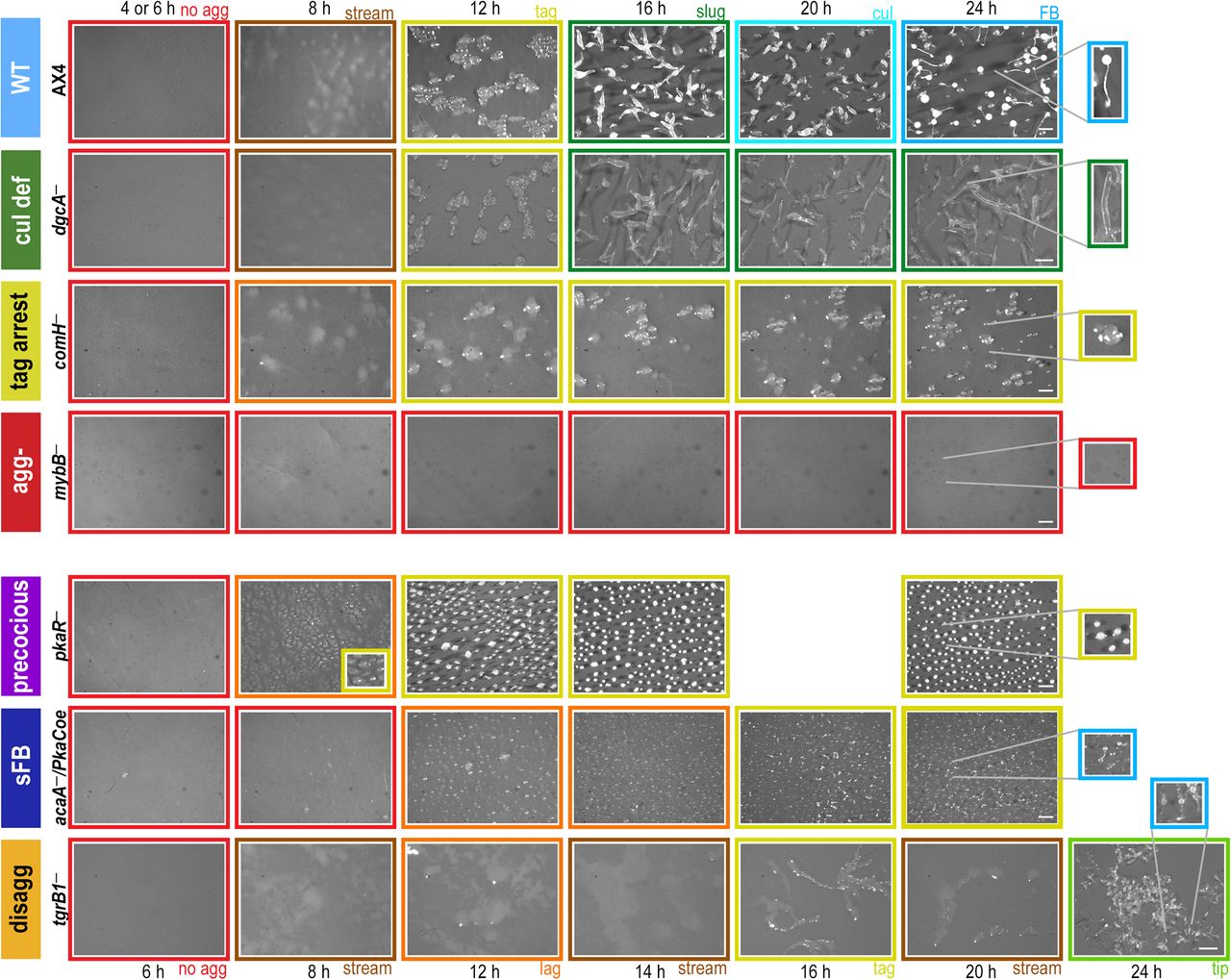Select the dgcA− 16 h slug panel
This screenshot has width=1231, height=980.
coord(649,210)
